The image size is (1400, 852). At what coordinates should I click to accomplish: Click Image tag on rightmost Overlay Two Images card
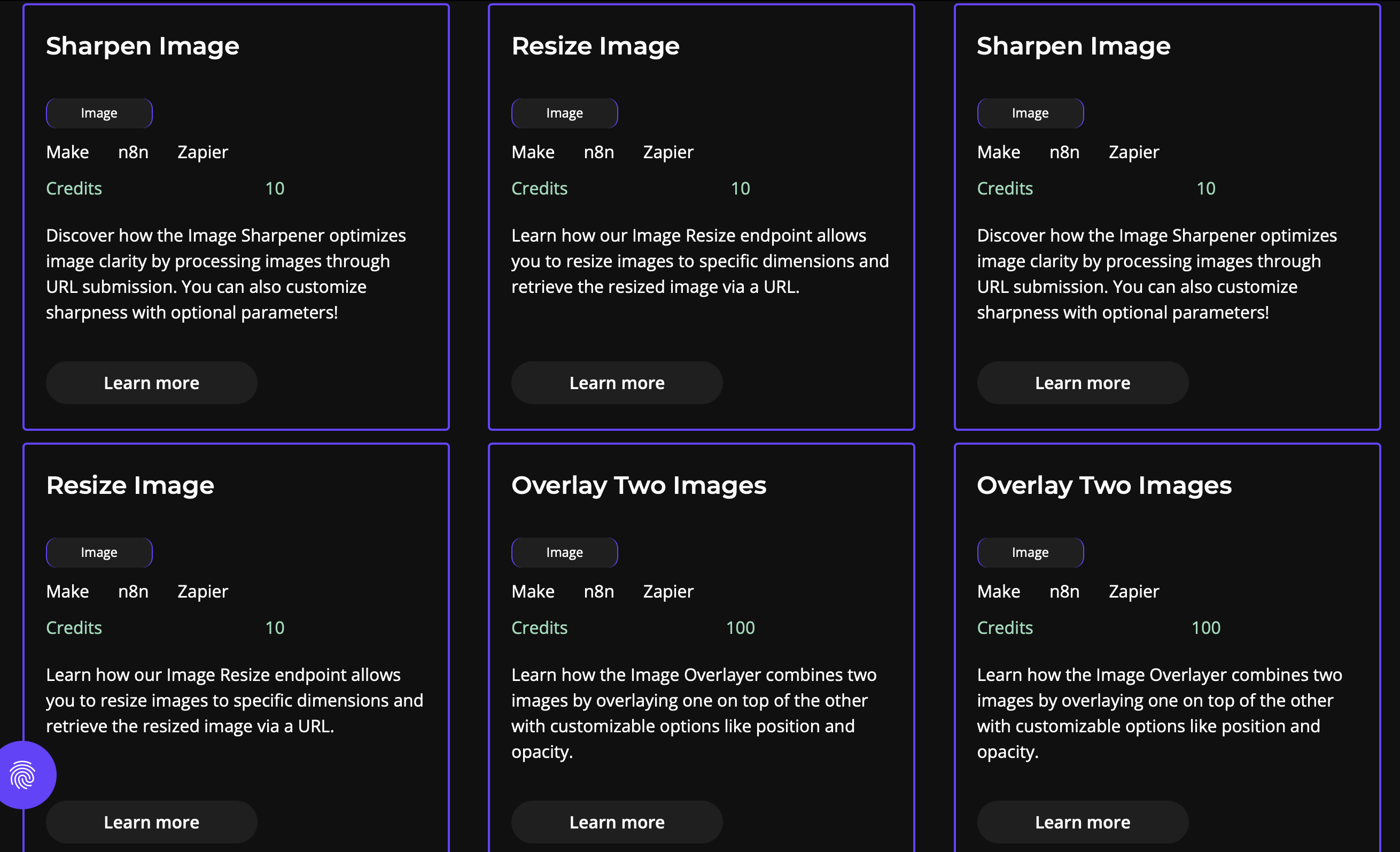pos(1030,553)
